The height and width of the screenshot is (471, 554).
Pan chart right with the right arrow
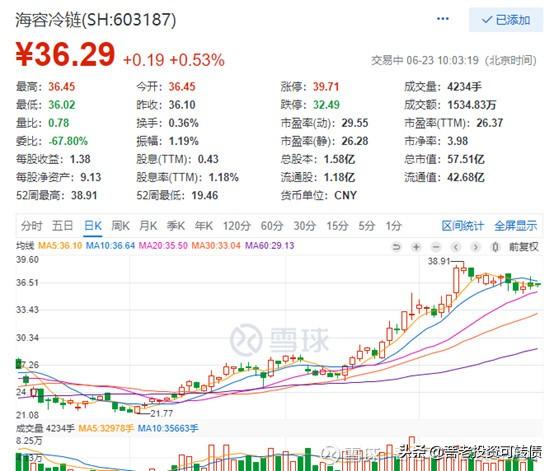click(x=476, y=247)
